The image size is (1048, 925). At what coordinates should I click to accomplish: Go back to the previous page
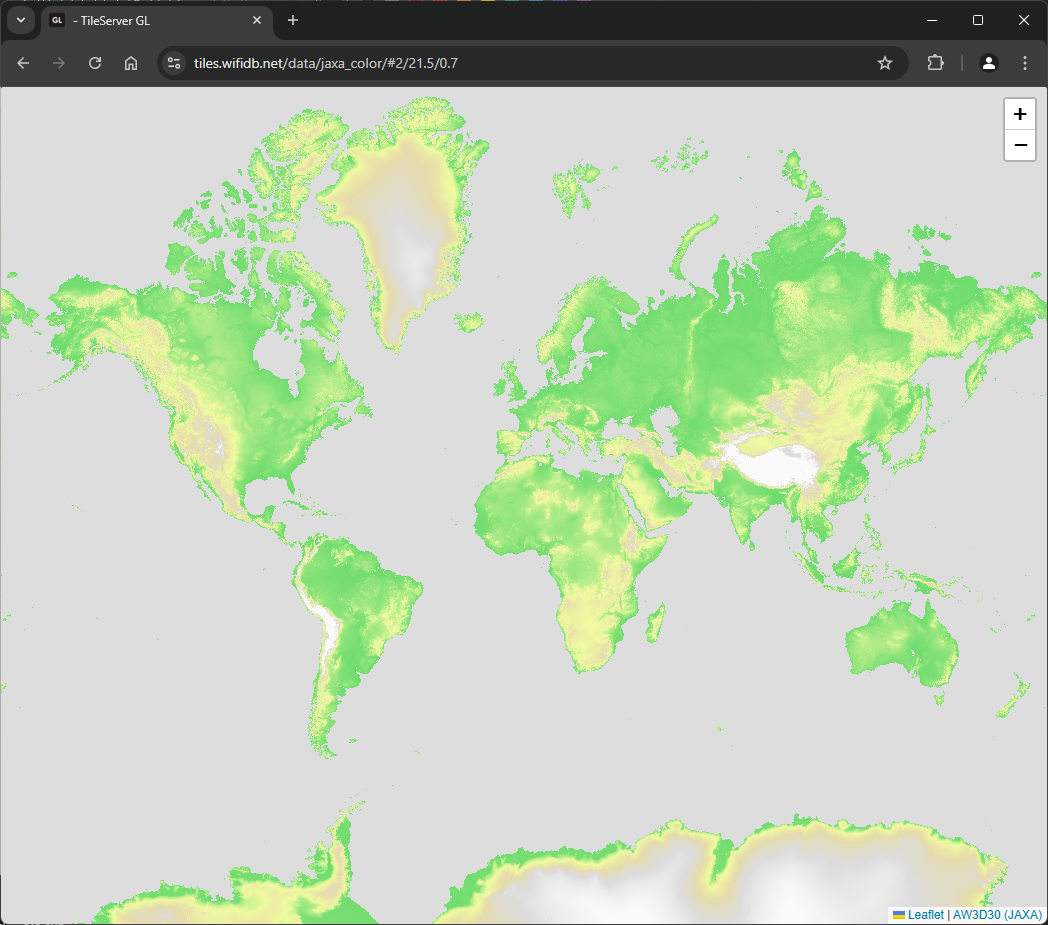tap(23, 63)
